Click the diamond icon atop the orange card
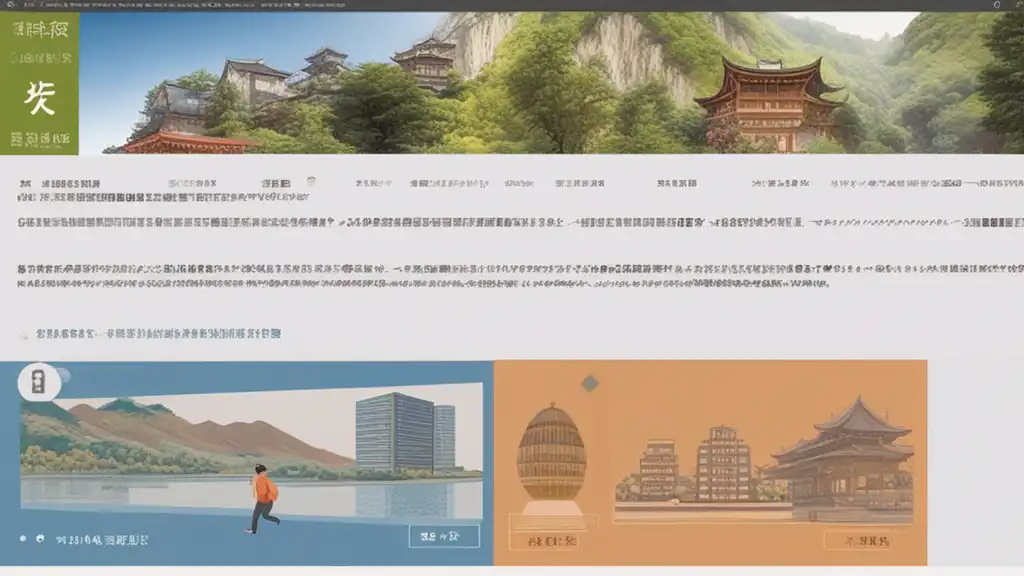 click(x=590, y=383)
